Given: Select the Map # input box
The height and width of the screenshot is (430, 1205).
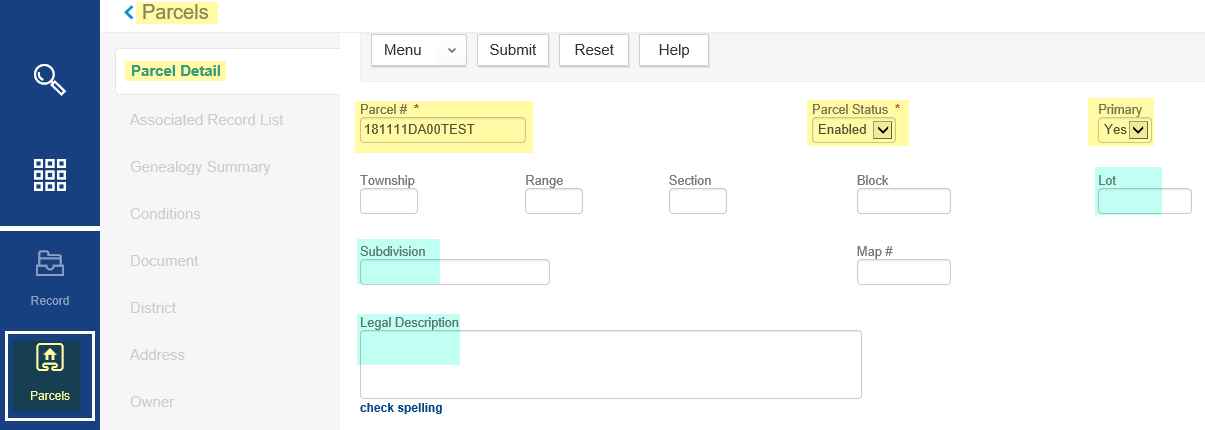Looking at the screenshot, I should (903, 272).
